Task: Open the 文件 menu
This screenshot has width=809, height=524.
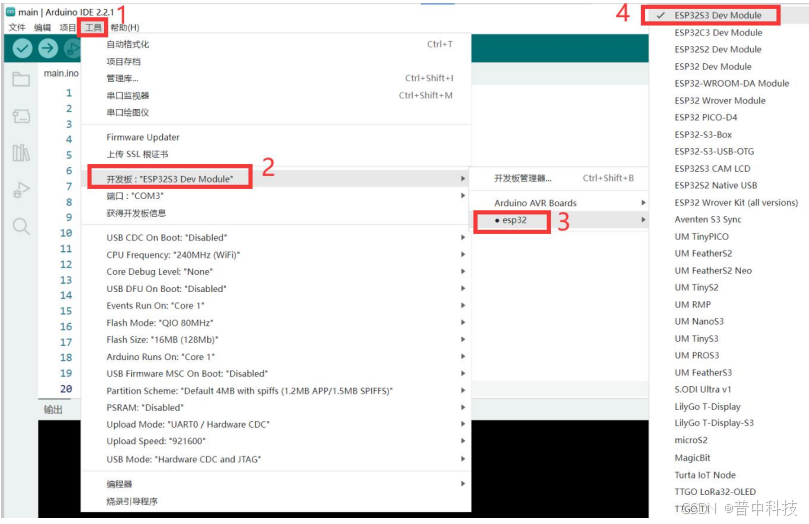Action: (x=17, y=27)
